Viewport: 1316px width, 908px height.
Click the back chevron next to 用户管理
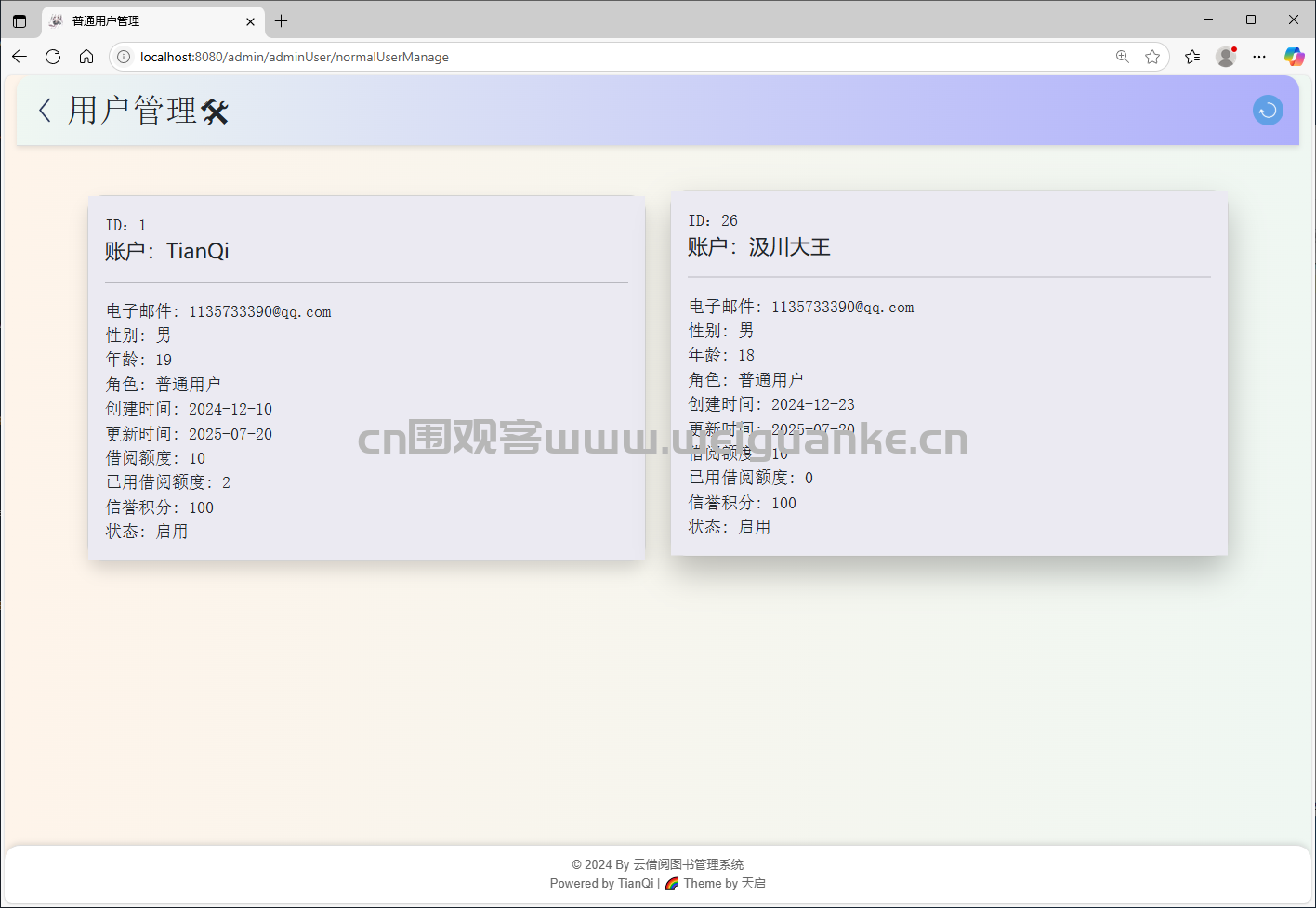point(46,110)
